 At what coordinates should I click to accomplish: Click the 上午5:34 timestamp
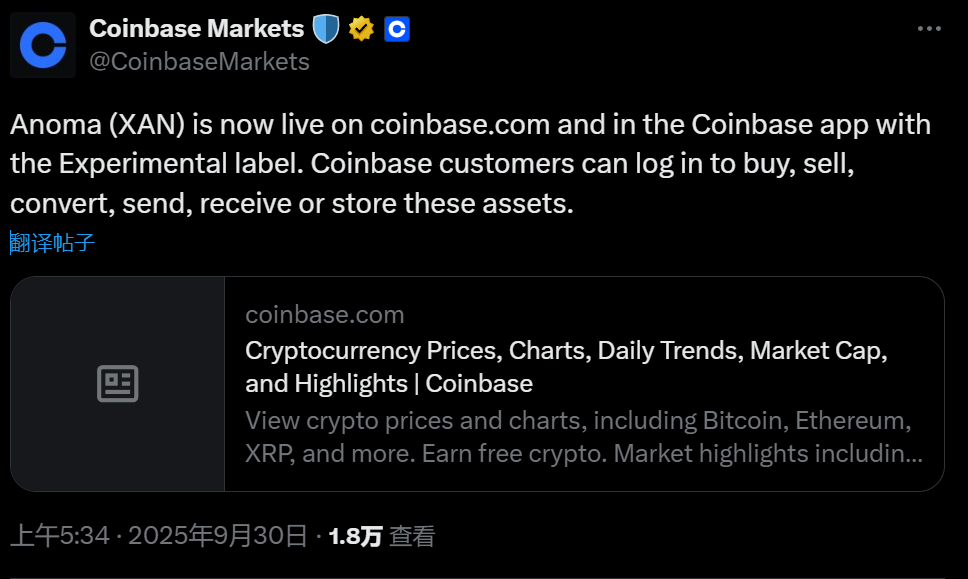(x=59, y=536)
